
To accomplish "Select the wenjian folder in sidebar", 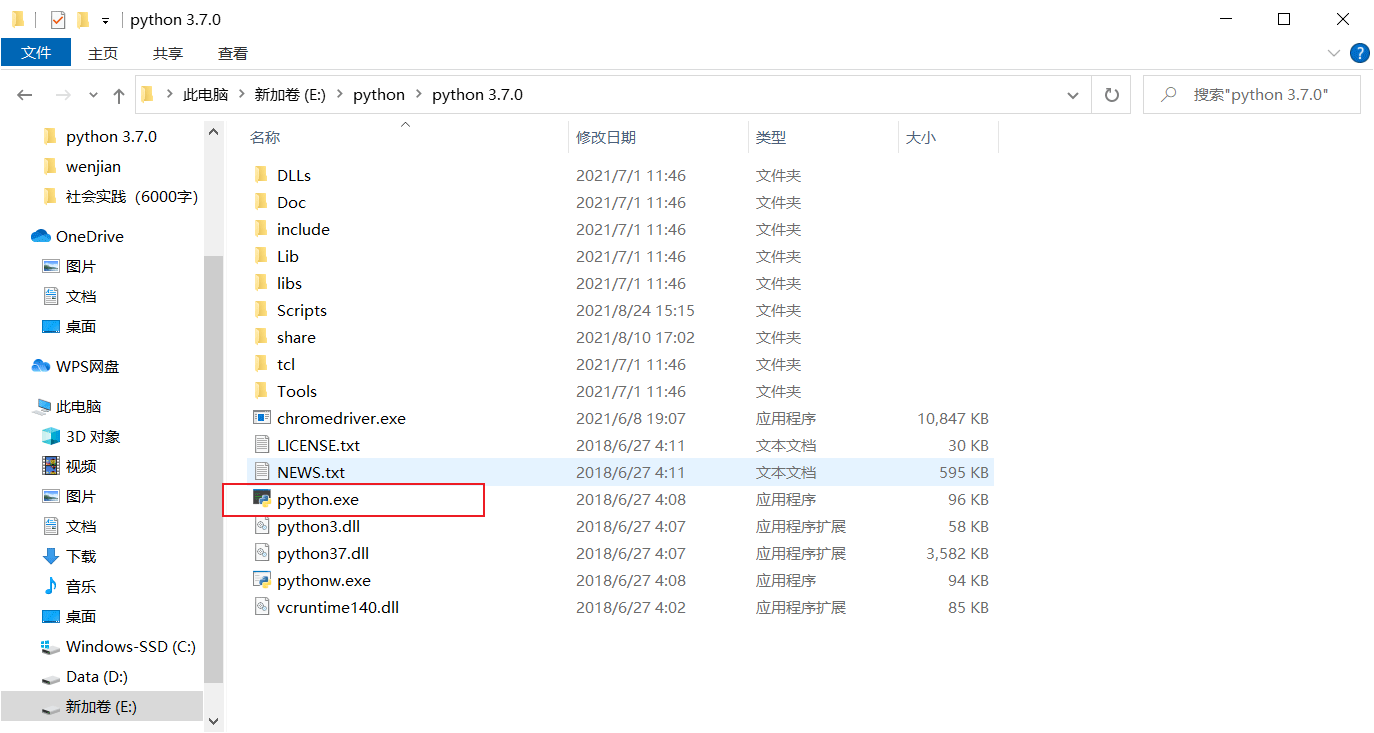I will (x=93, y=166).
